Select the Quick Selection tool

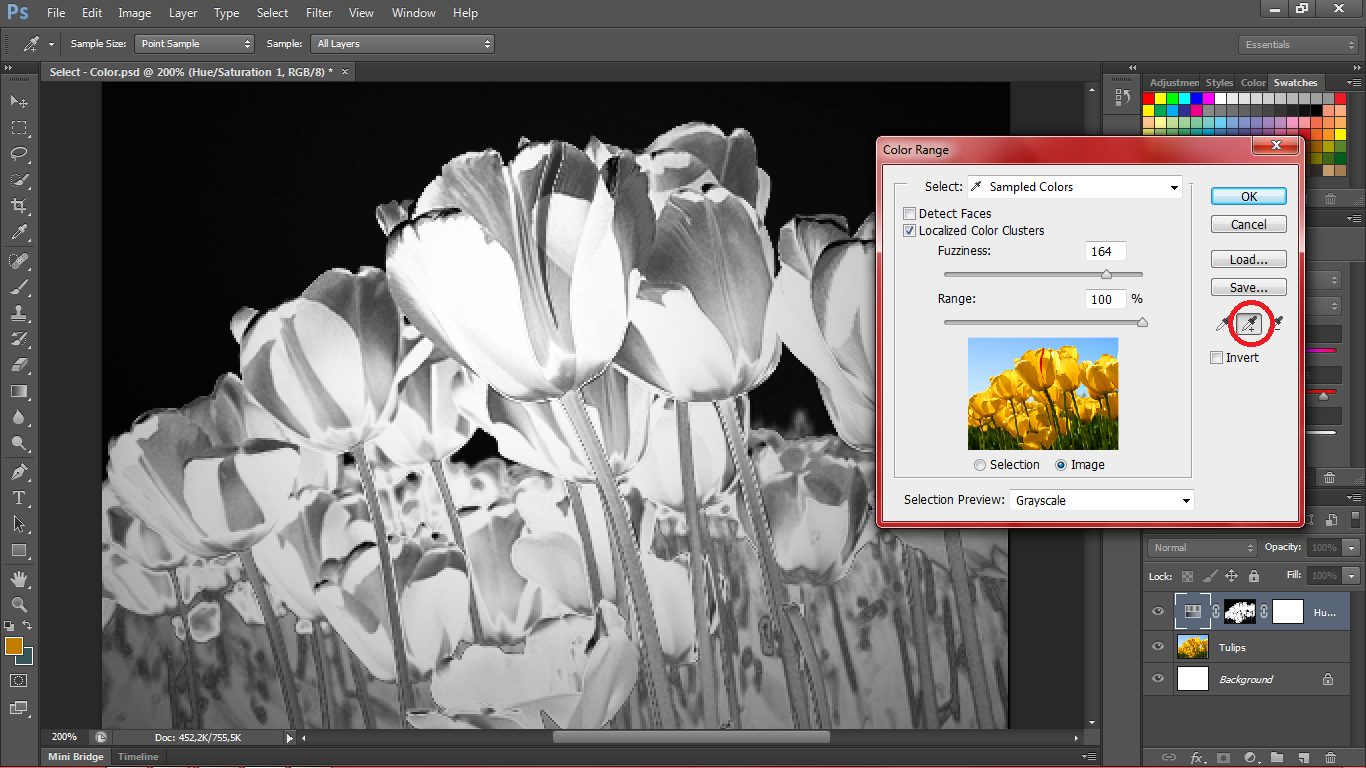click(x=19, y=180)
